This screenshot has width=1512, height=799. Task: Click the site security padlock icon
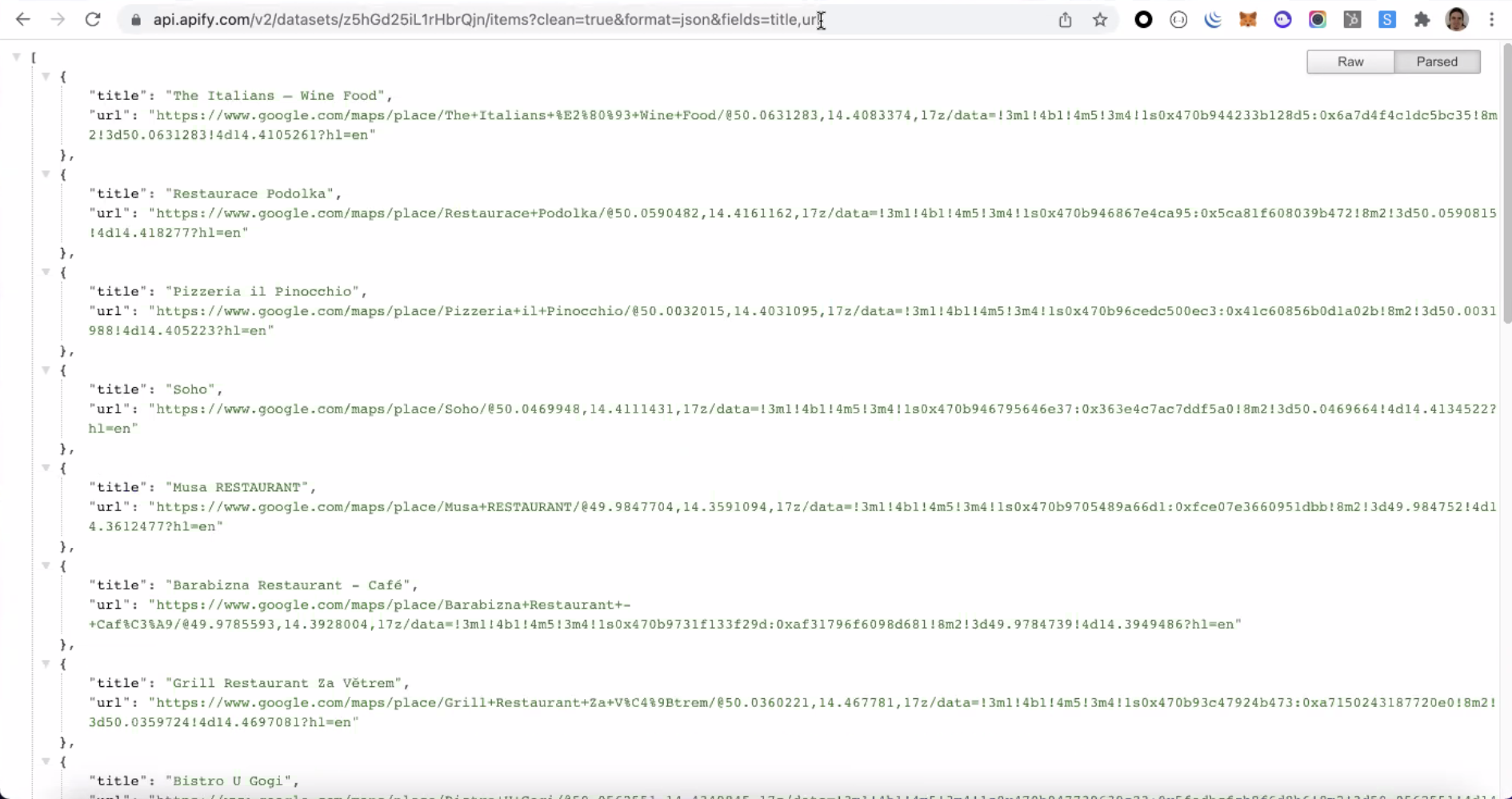(x=136, y=20)
